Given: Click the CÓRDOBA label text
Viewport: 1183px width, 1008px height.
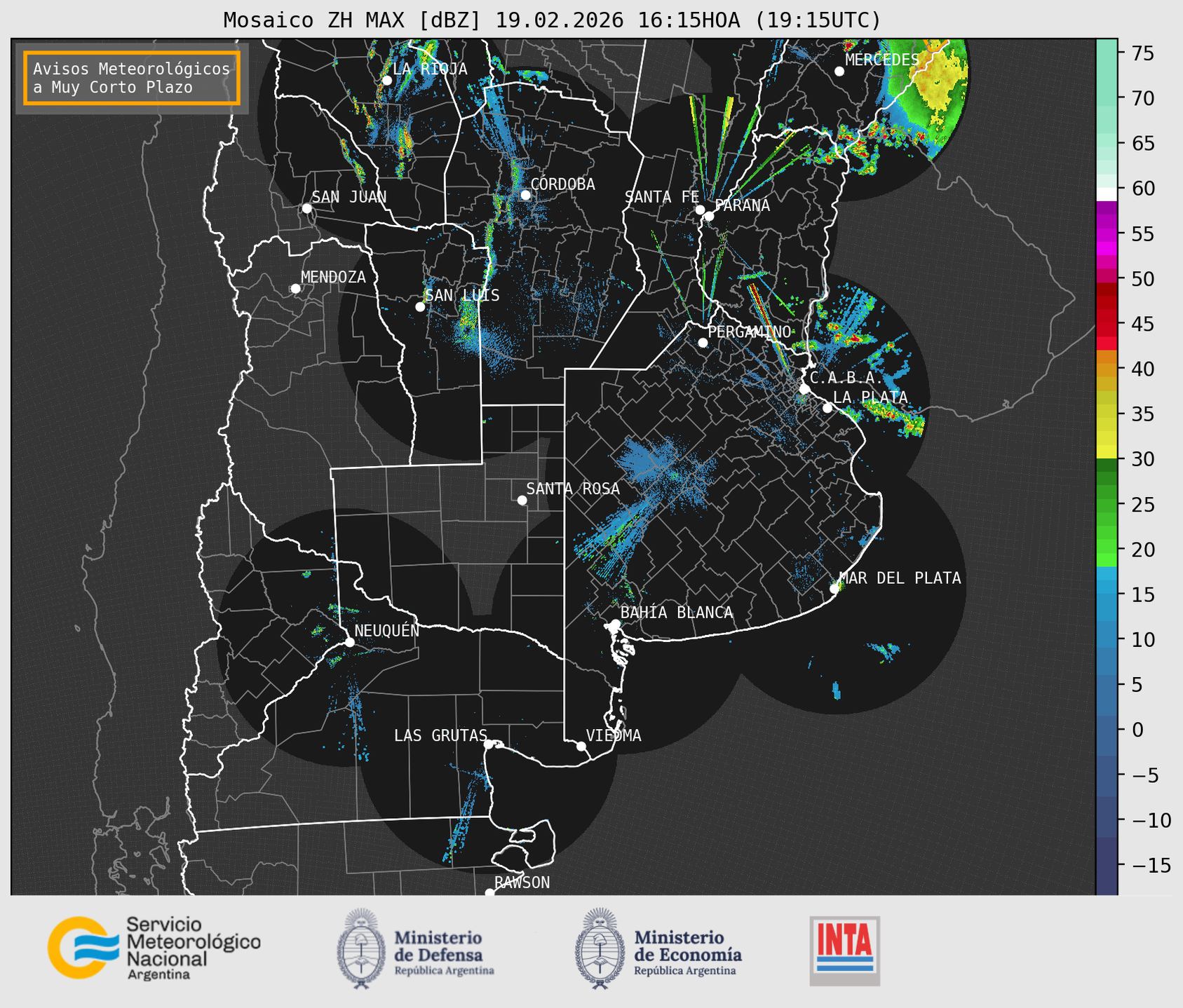Looking at the screenshot, I should click(x=563, y=184).
